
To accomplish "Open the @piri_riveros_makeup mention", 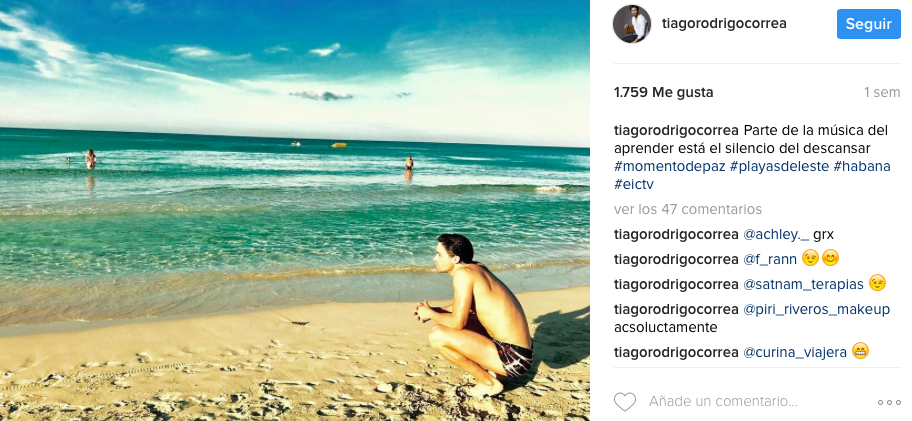I will pyautogui.click(x=816, y=309).
